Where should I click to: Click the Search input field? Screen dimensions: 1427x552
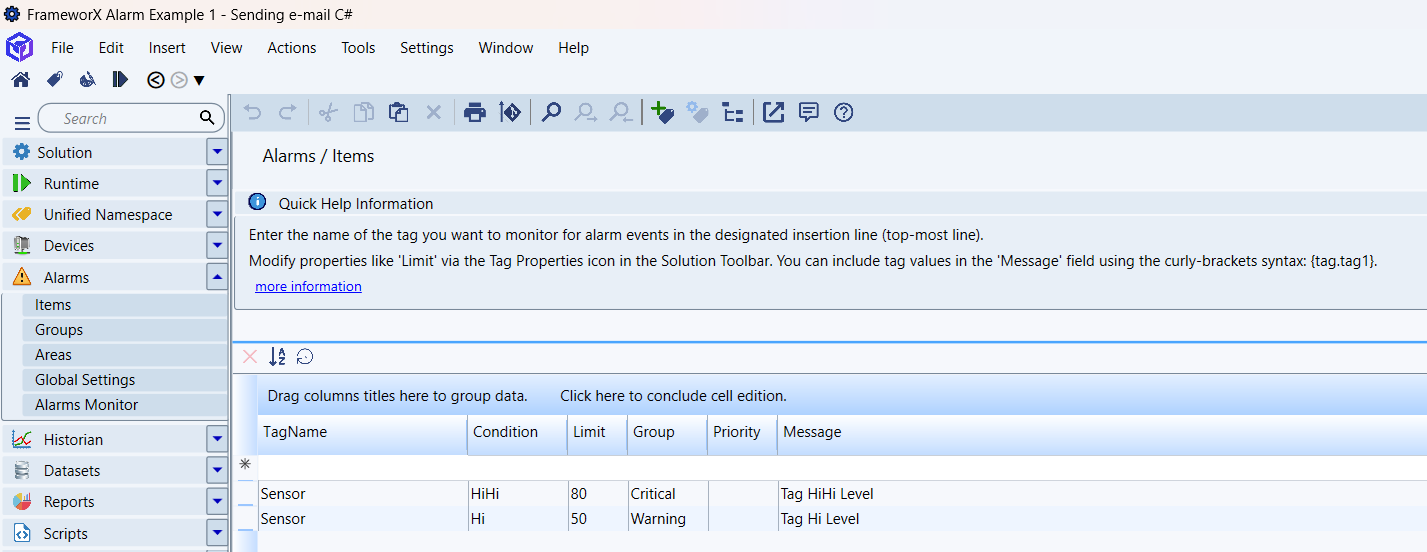(120, 118)
